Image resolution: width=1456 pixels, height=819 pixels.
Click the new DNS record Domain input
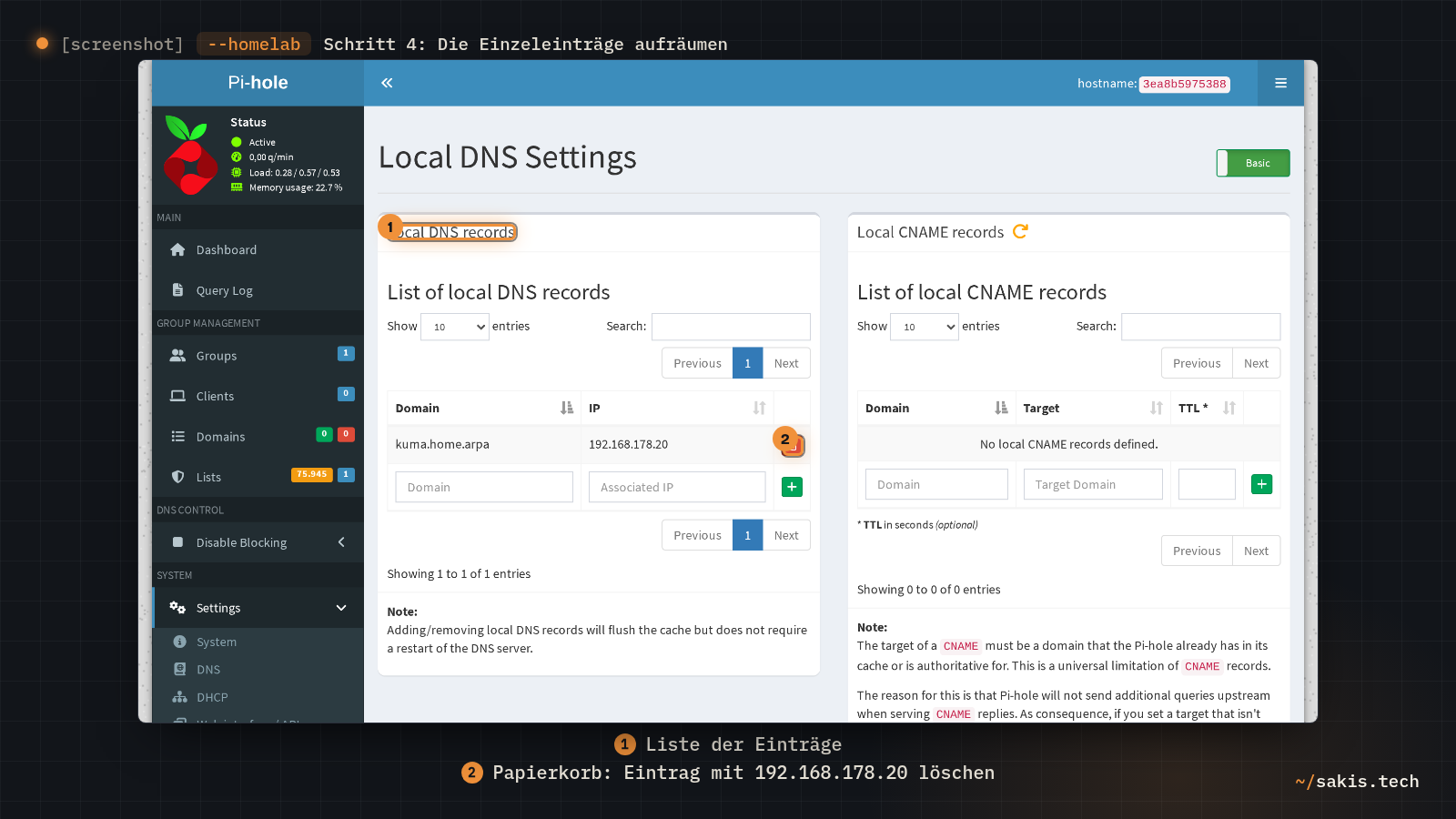click(x=484, y=487)
